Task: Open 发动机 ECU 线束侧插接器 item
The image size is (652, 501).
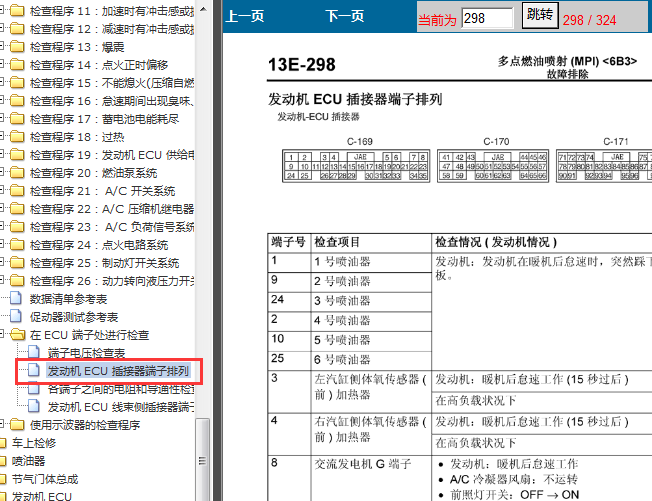Action: click(121, 407)
